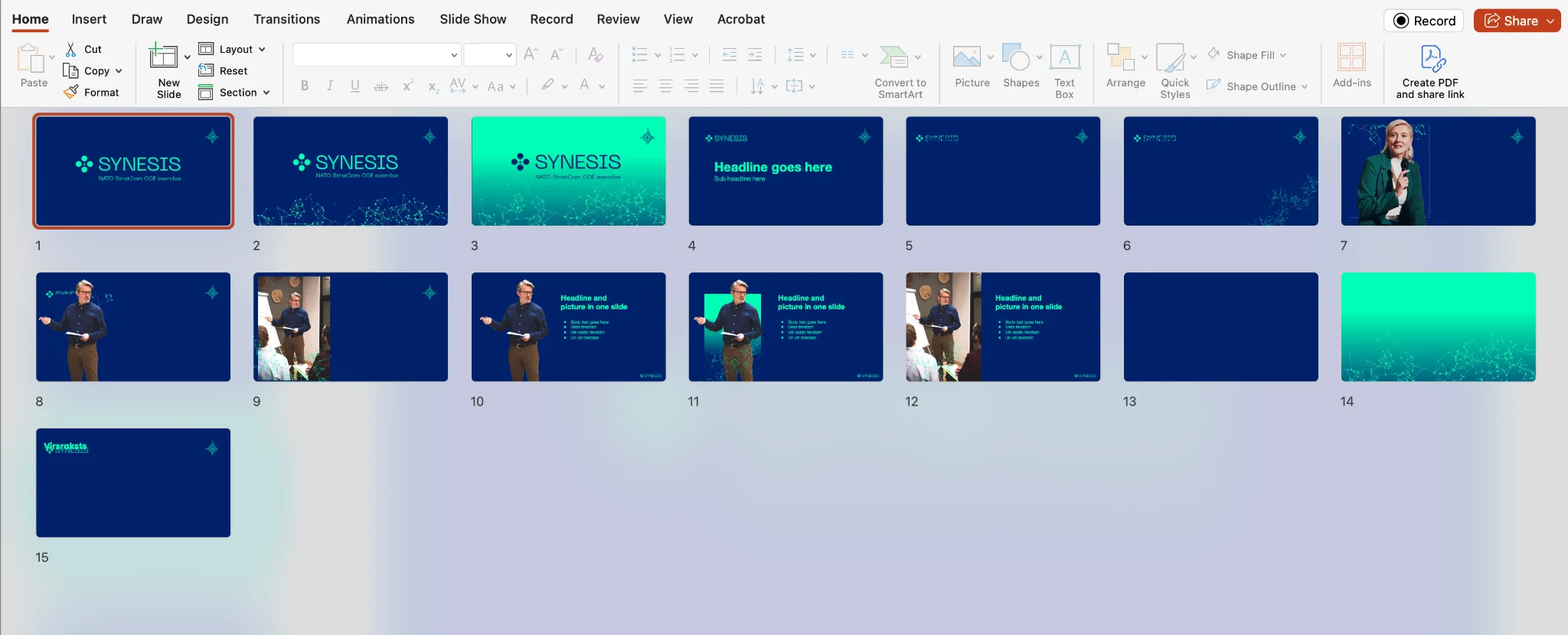Click the Reset slide icon
The width and height of the screenshot is (1568, 635).
pos(206,70)
